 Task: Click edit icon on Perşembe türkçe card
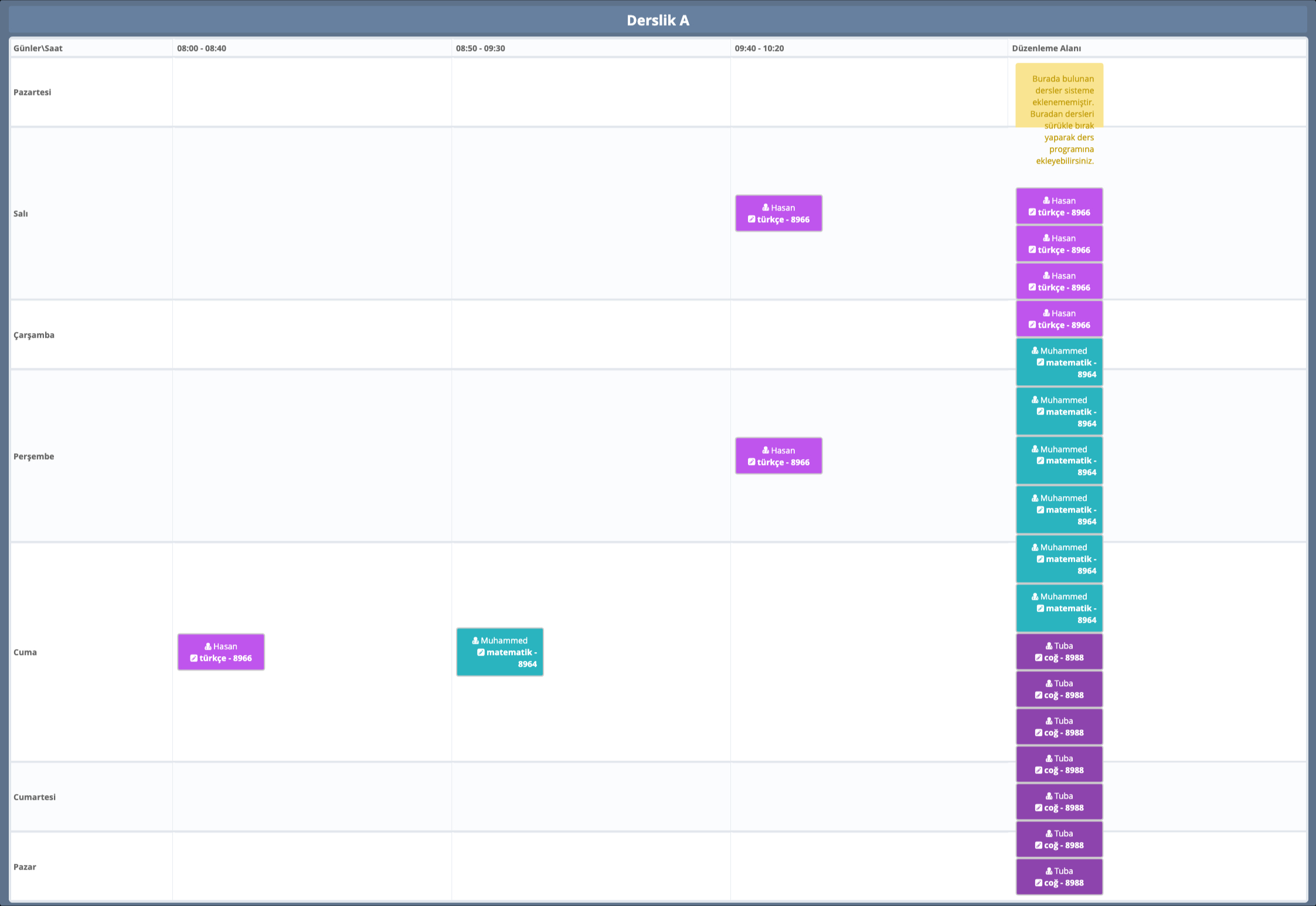coord(751,462)
